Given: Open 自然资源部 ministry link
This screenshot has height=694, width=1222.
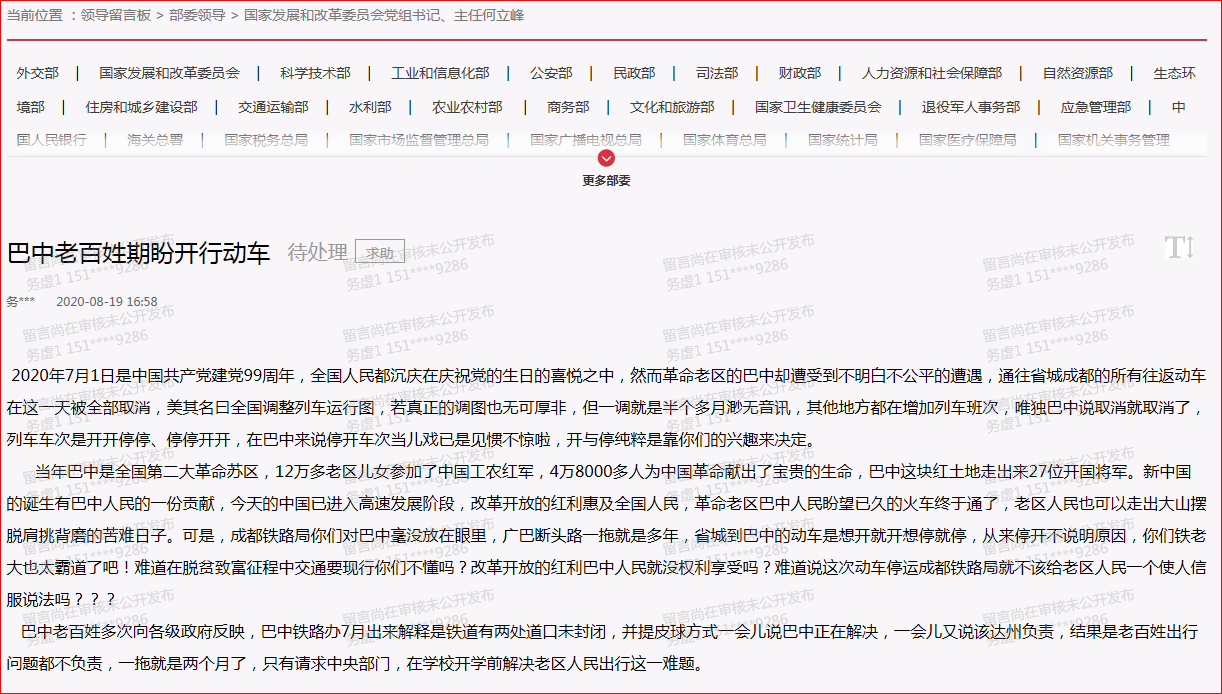Looking at the screenshot, I should [1077, 73].
